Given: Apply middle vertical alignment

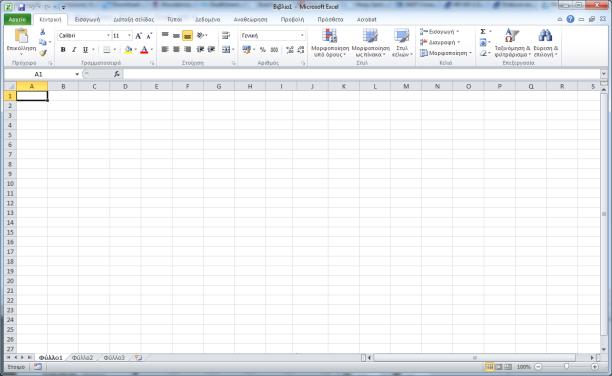Looking at the screenshot, I should [x=176, y=35].
